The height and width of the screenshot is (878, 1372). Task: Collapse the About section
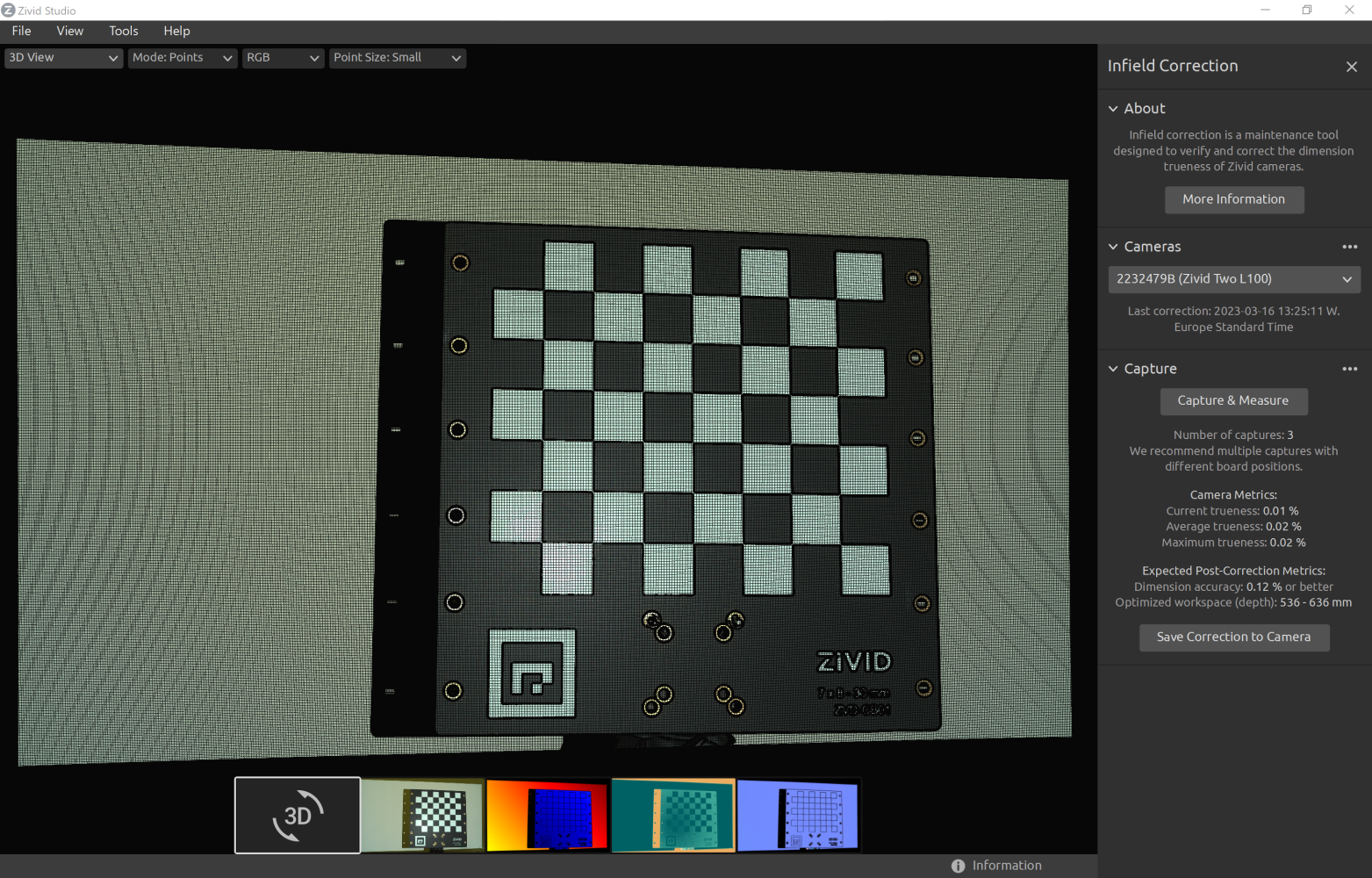[x=1113, y=109]
